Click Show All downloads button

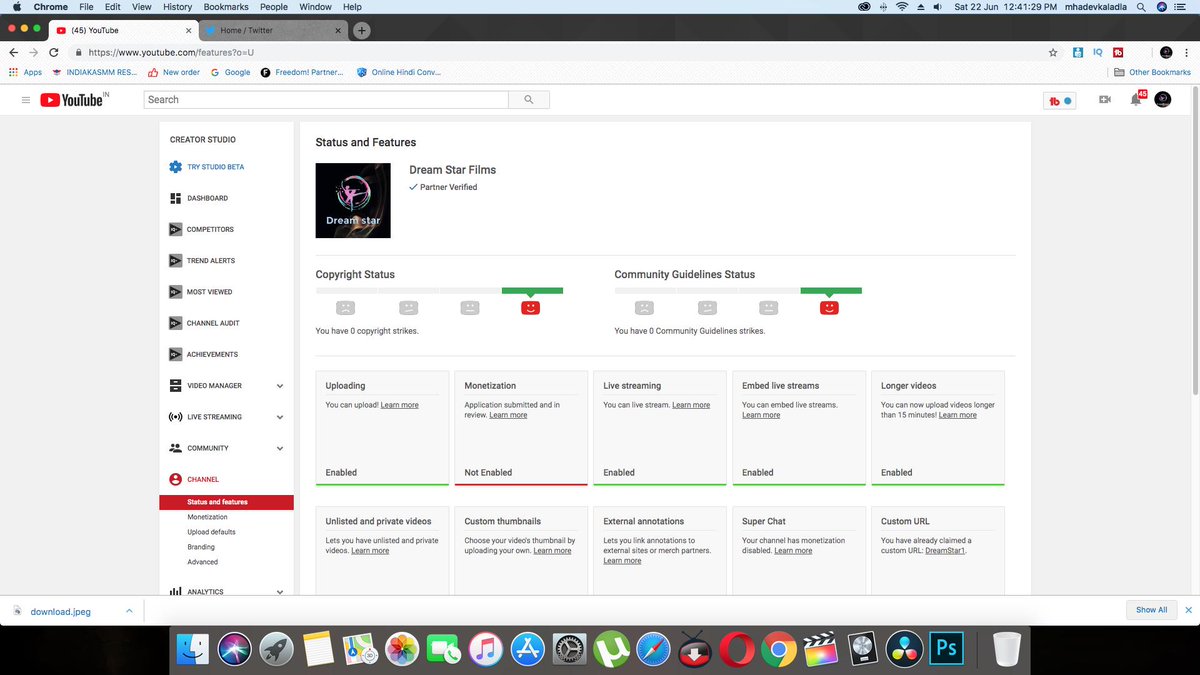point(1151,610)
